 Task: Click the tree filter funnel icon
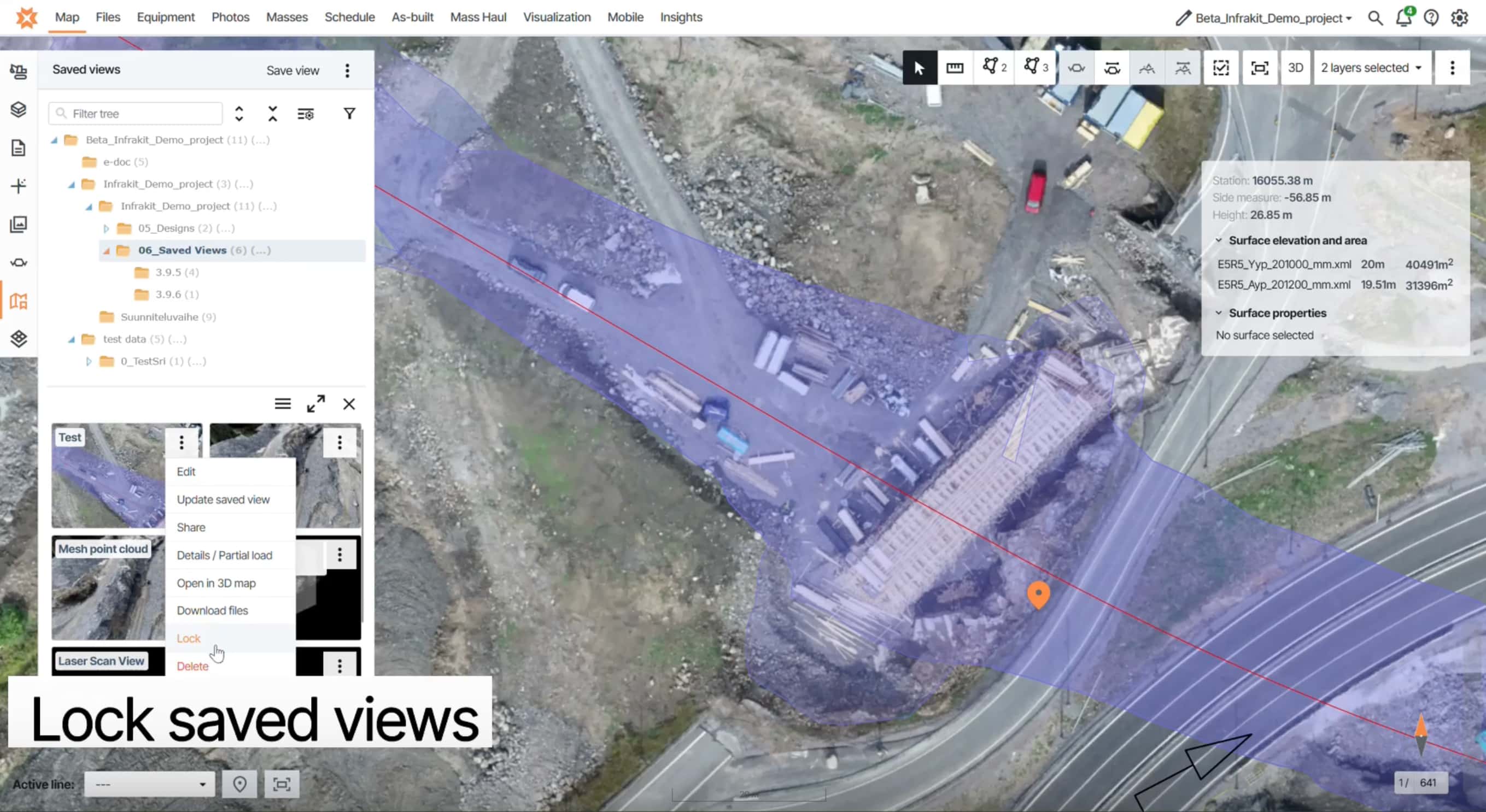pyautogui.click(x=349, y=114)
